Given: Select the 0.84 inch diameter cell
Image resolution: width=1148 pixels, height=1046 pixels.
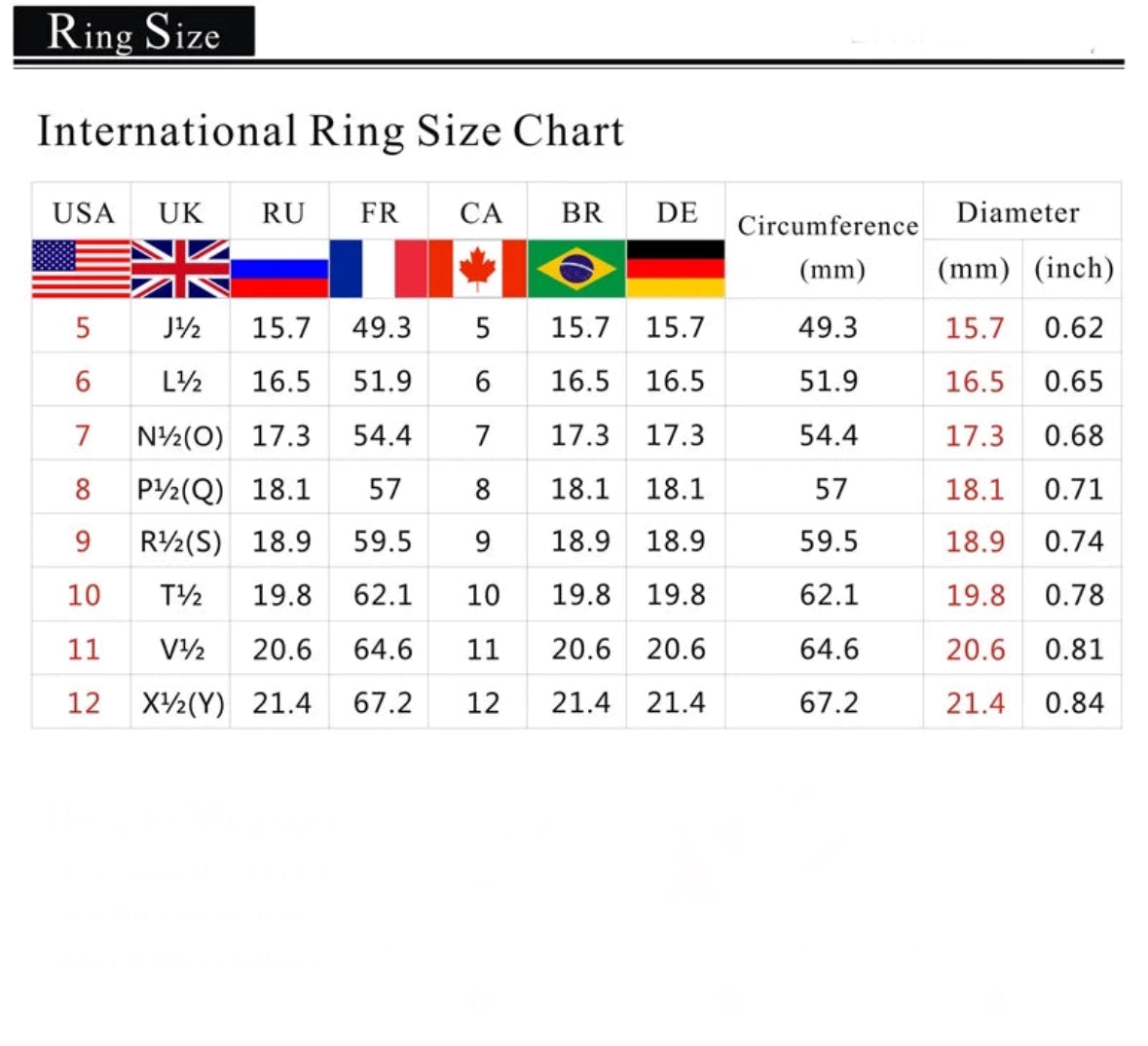Looking at the screenshot, I should [1073, 703].
